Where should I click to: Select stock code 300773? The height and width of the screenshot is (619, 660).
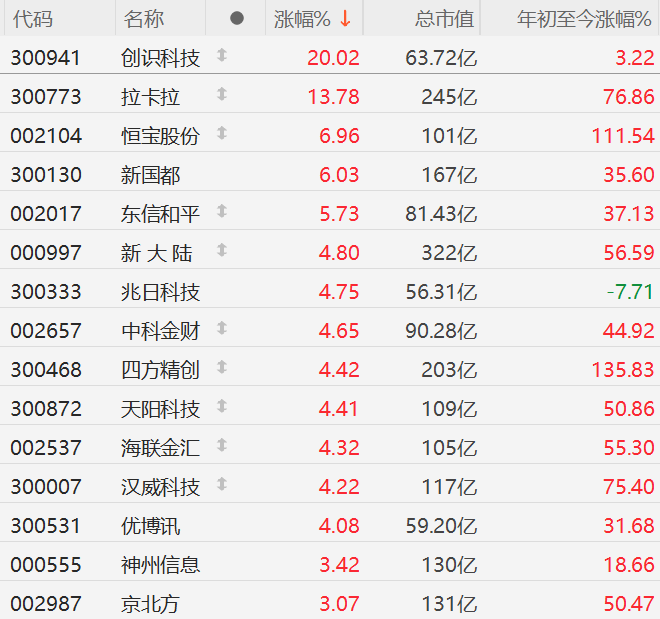[x=45, y=97]
